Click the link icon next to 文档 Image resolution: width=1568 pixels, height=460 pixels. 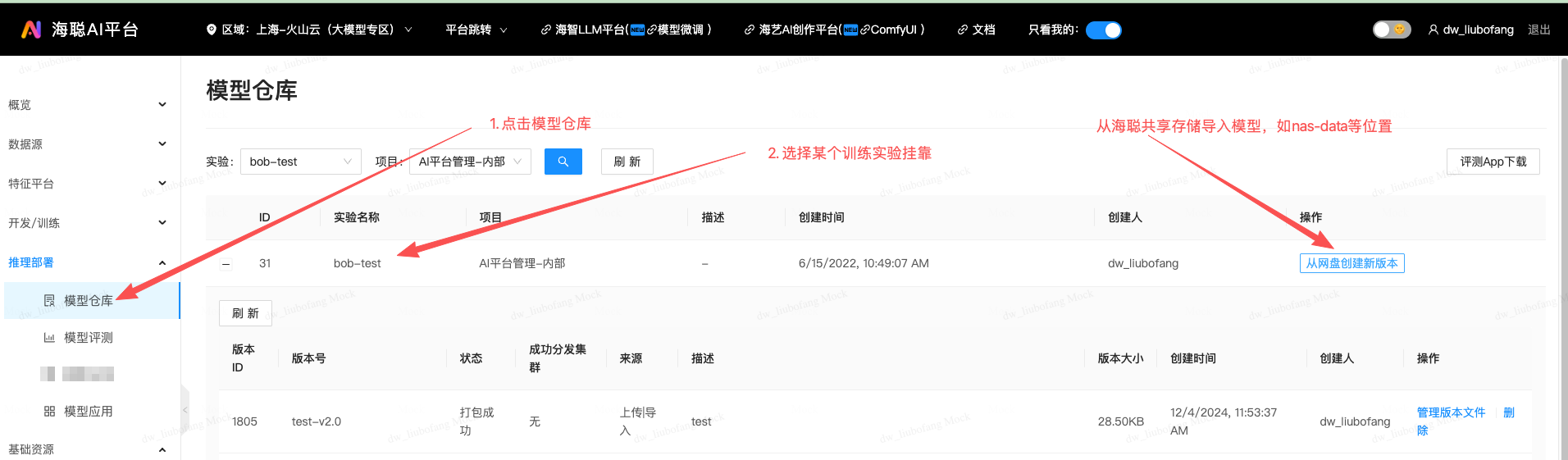point(962,30)
